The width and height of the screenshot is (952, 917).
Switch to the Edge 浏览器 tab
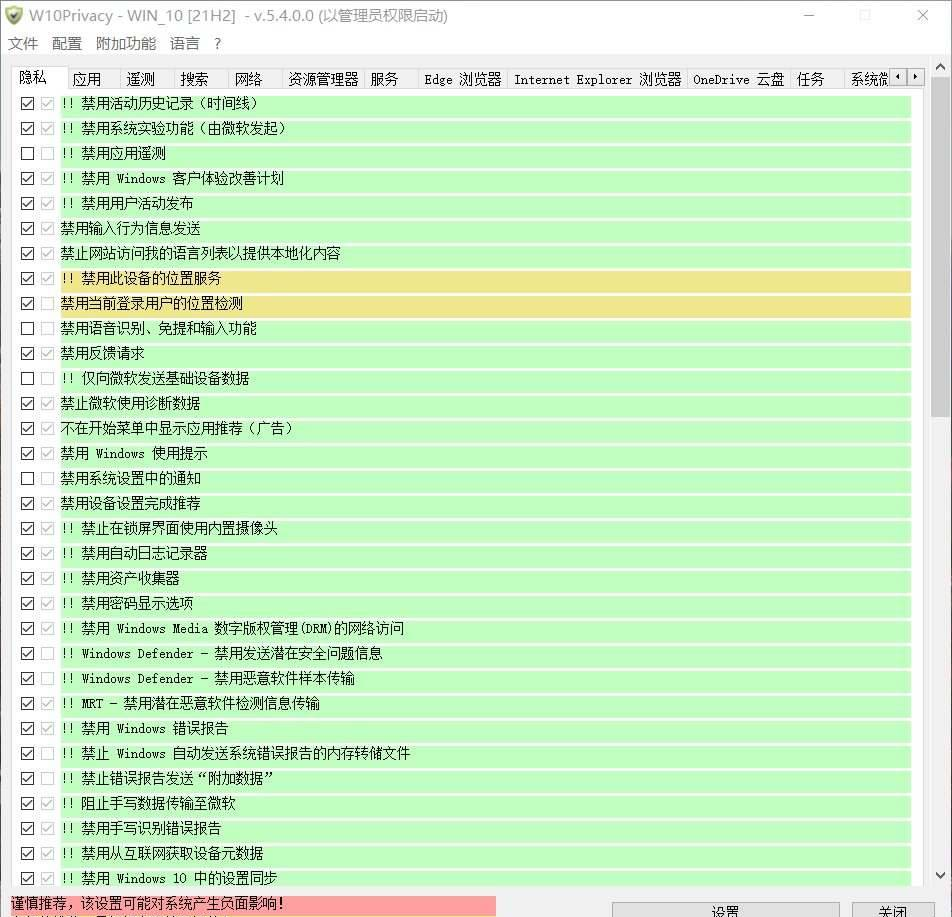463,80
